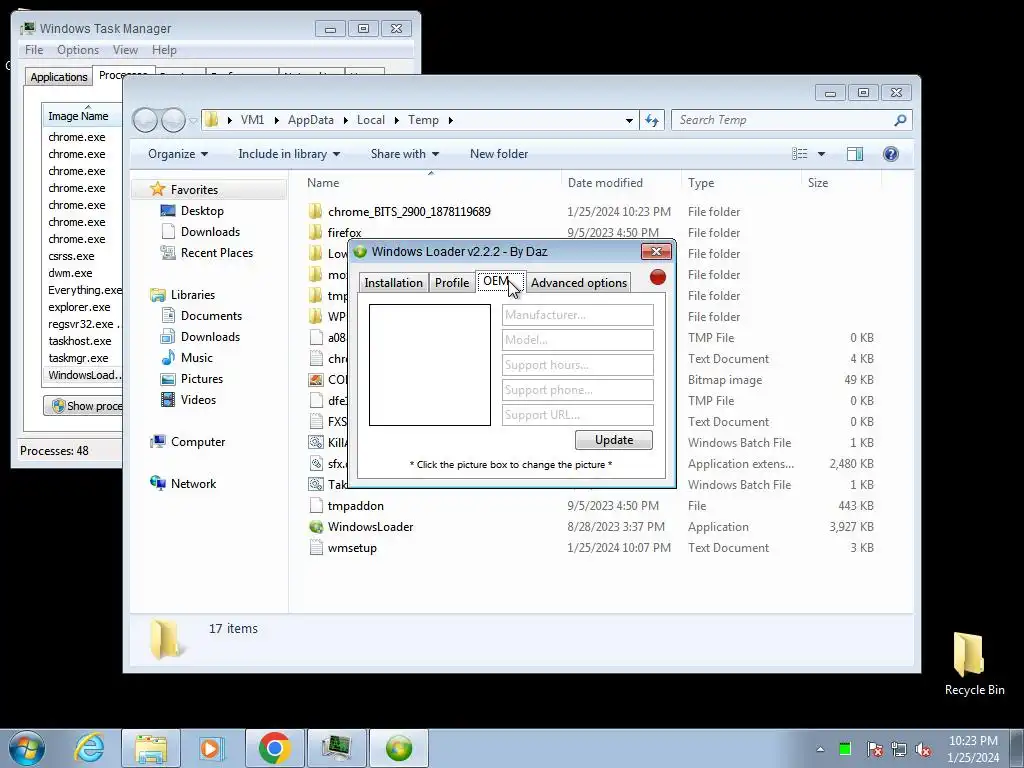Focus the Support phone field
Image resolution: width=1024 pixels, height=768 pixels.
[x=577, y=390]
